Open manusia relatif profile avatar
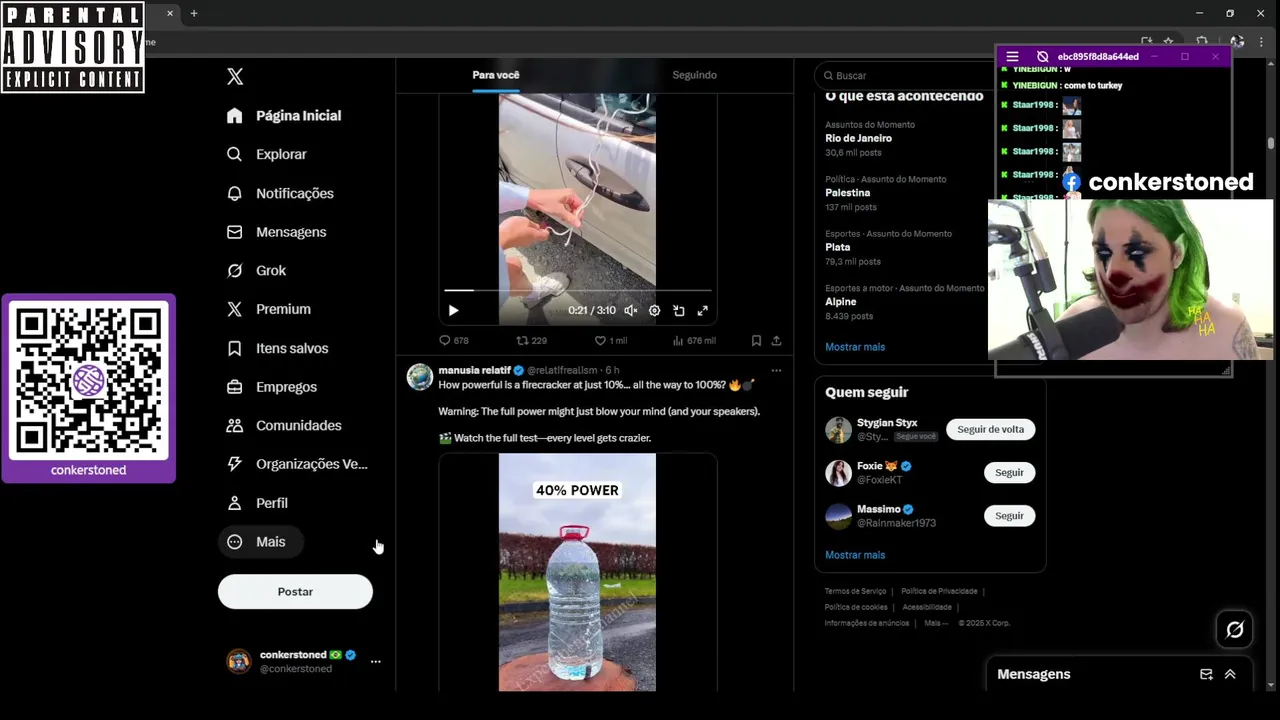This screenshot has width=1280, height=720. (420, 377)
